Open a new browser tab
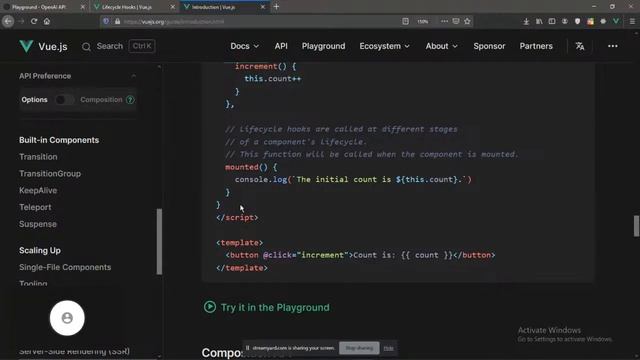Screen dimensions: 640x360 (x=276, y=7)
